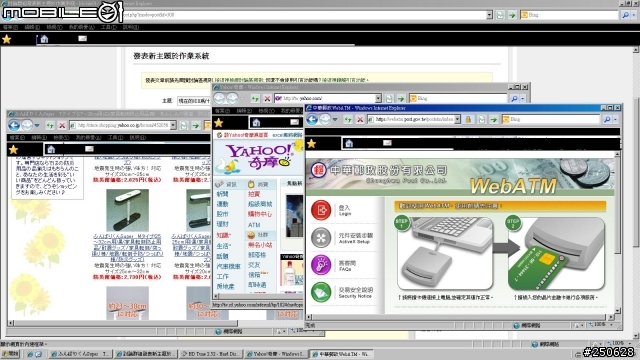This screenshot has height=360, width=640.
Task: Open 編輯 menu in Yahoo Japan shopping window
Action: (40, 138)
